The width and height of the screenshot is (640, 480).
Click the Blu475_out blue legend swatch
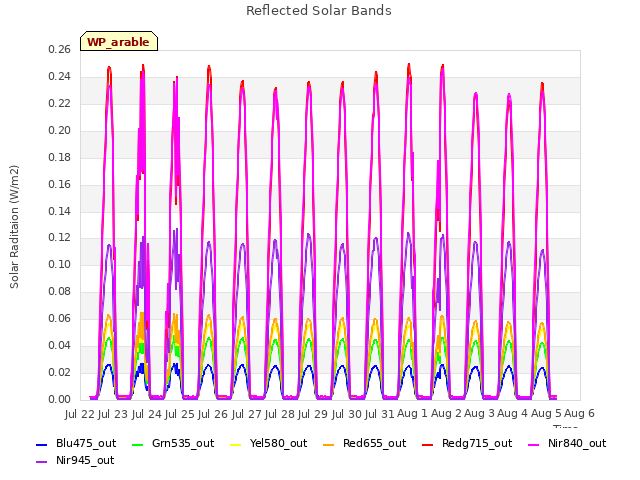coord(42,444)
